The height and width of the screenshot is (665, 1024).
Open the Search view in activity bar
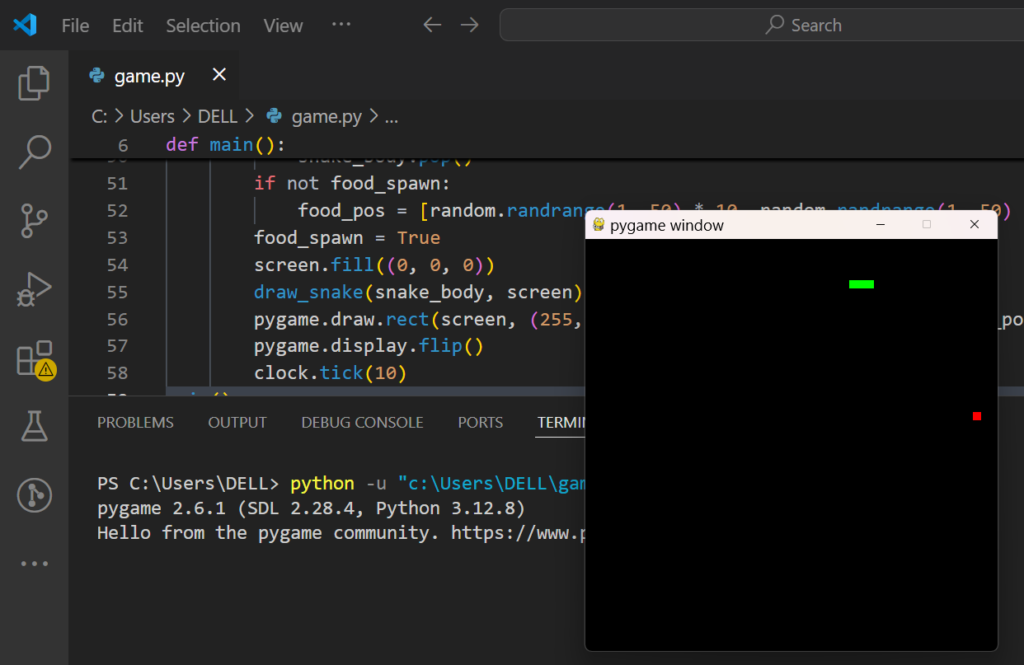pyautogui.click(x=34, y=152)
